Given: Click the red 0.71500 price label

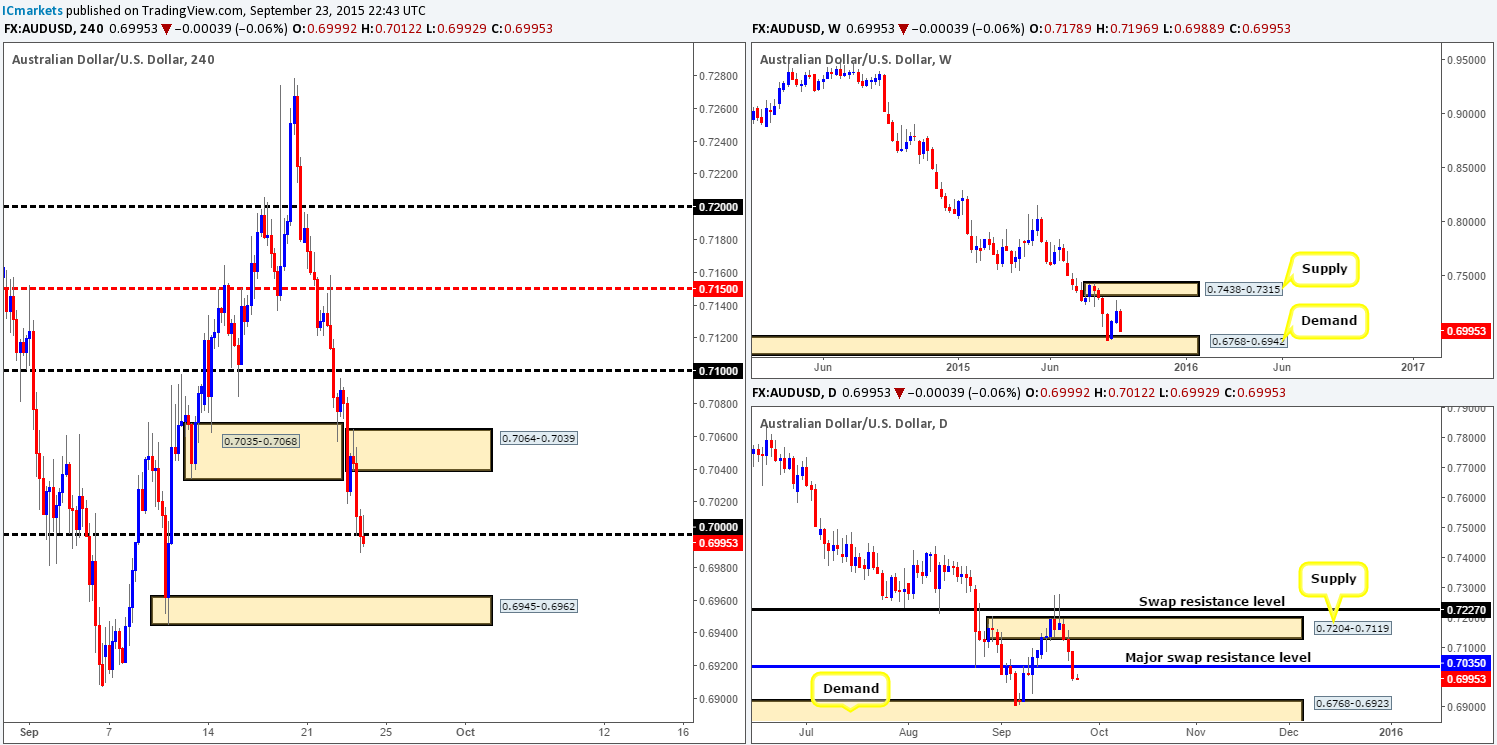Looking at the screenshot, I should coord(717,289).
